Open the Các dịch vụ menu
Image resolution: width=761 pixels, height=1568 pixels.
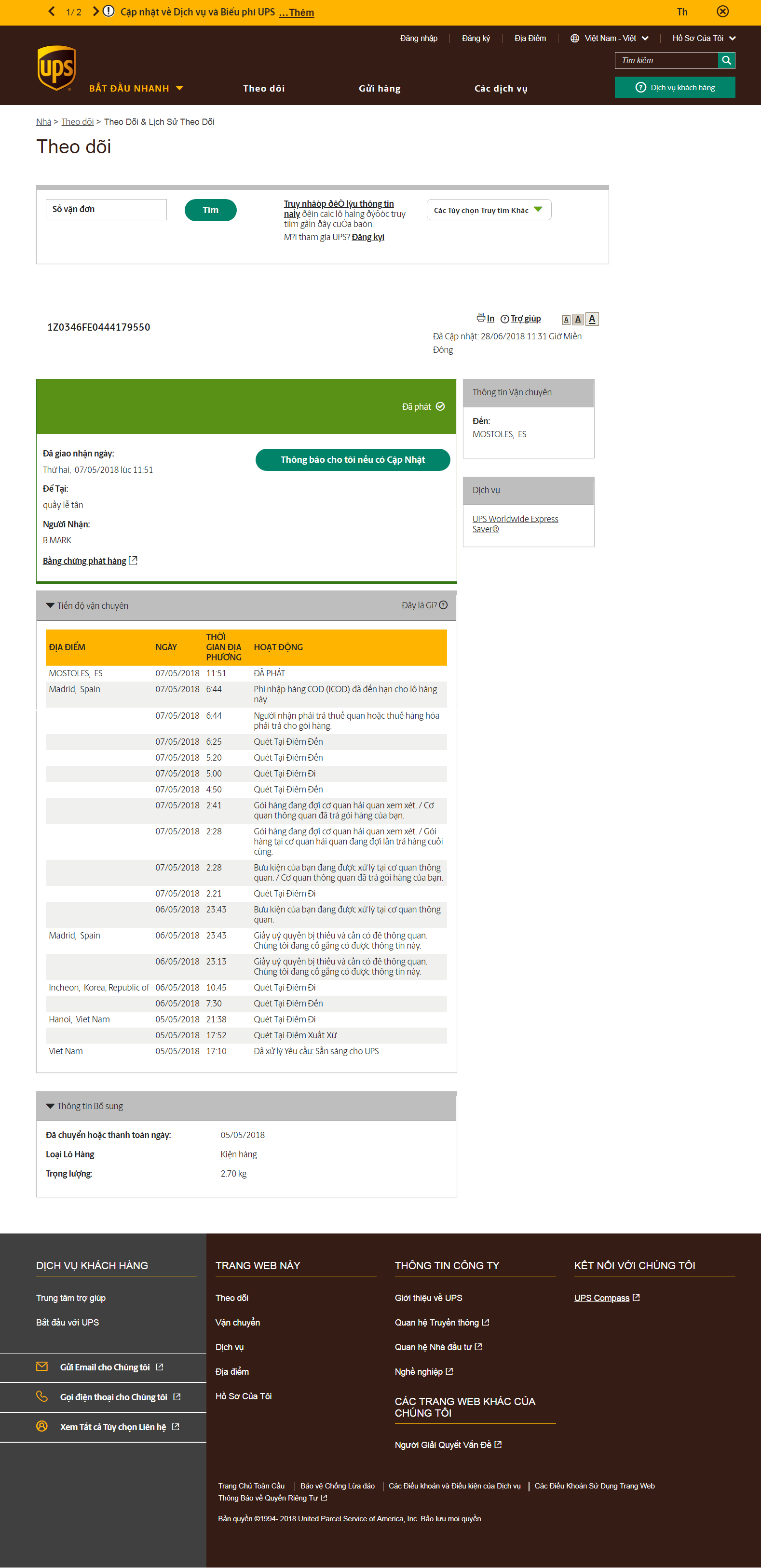(501, 88)
